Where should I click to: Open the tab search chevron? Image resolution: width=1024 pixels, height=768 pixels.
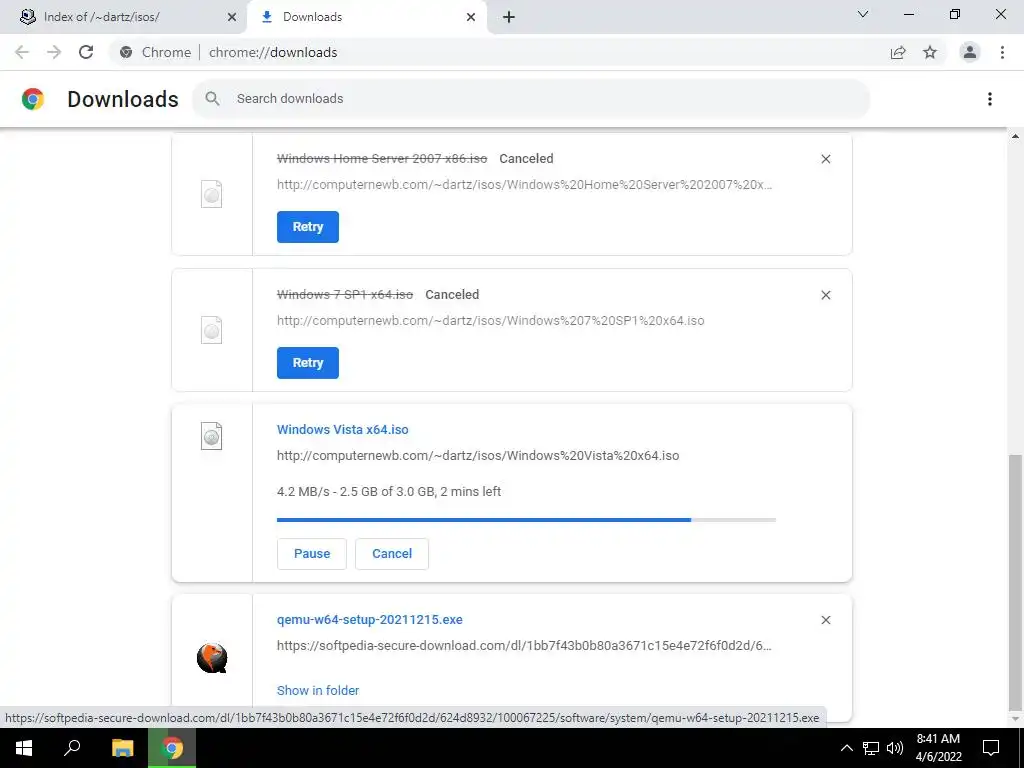(x=863, y=14)
